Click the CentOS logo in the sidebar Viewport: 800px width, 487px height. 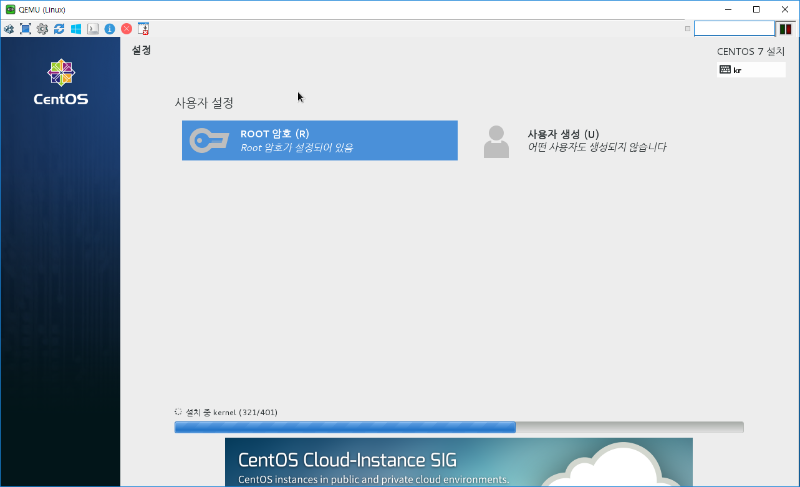coord(61,82)
